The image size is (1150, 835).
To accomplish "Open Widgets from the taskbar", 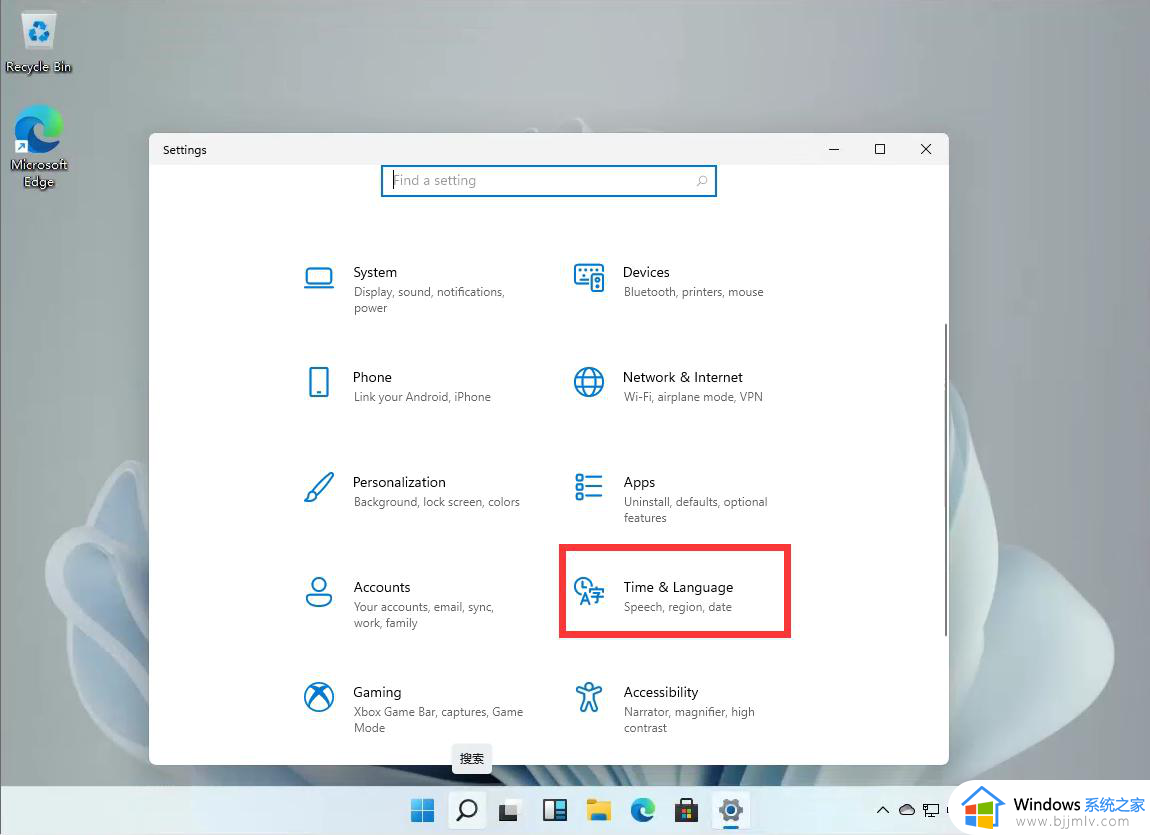I will click(x=554, y=810).
